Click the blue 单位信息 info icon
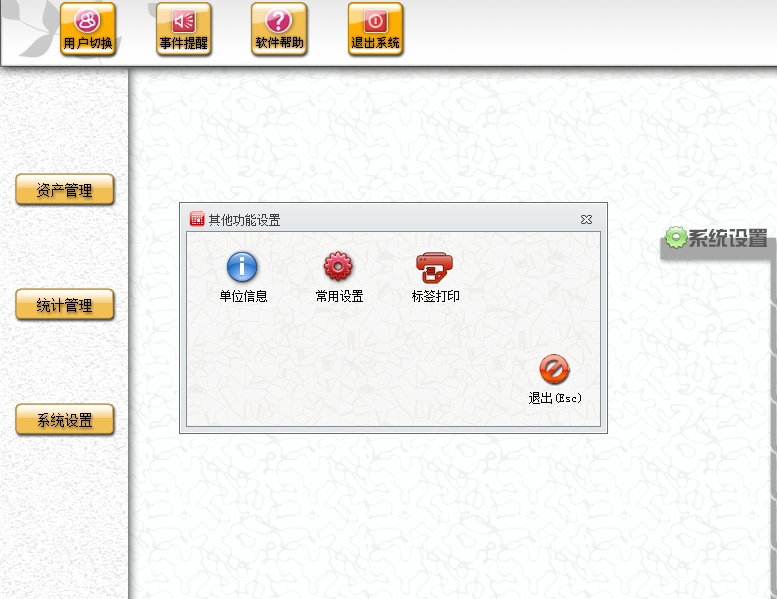 [242, 267]
